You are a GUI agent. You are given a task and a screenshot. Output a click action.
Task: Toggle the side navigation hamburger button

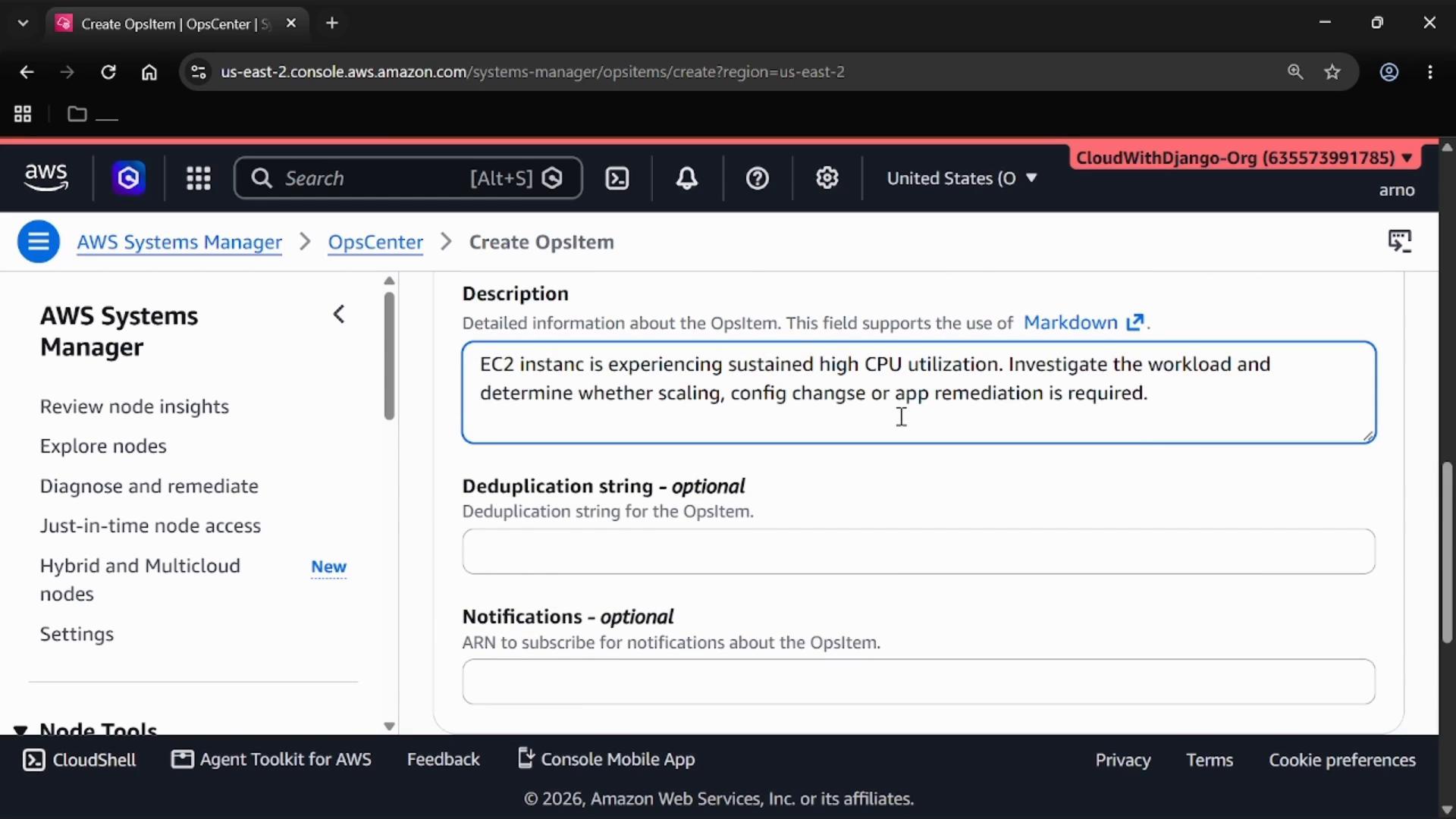(x=39, y=242)
